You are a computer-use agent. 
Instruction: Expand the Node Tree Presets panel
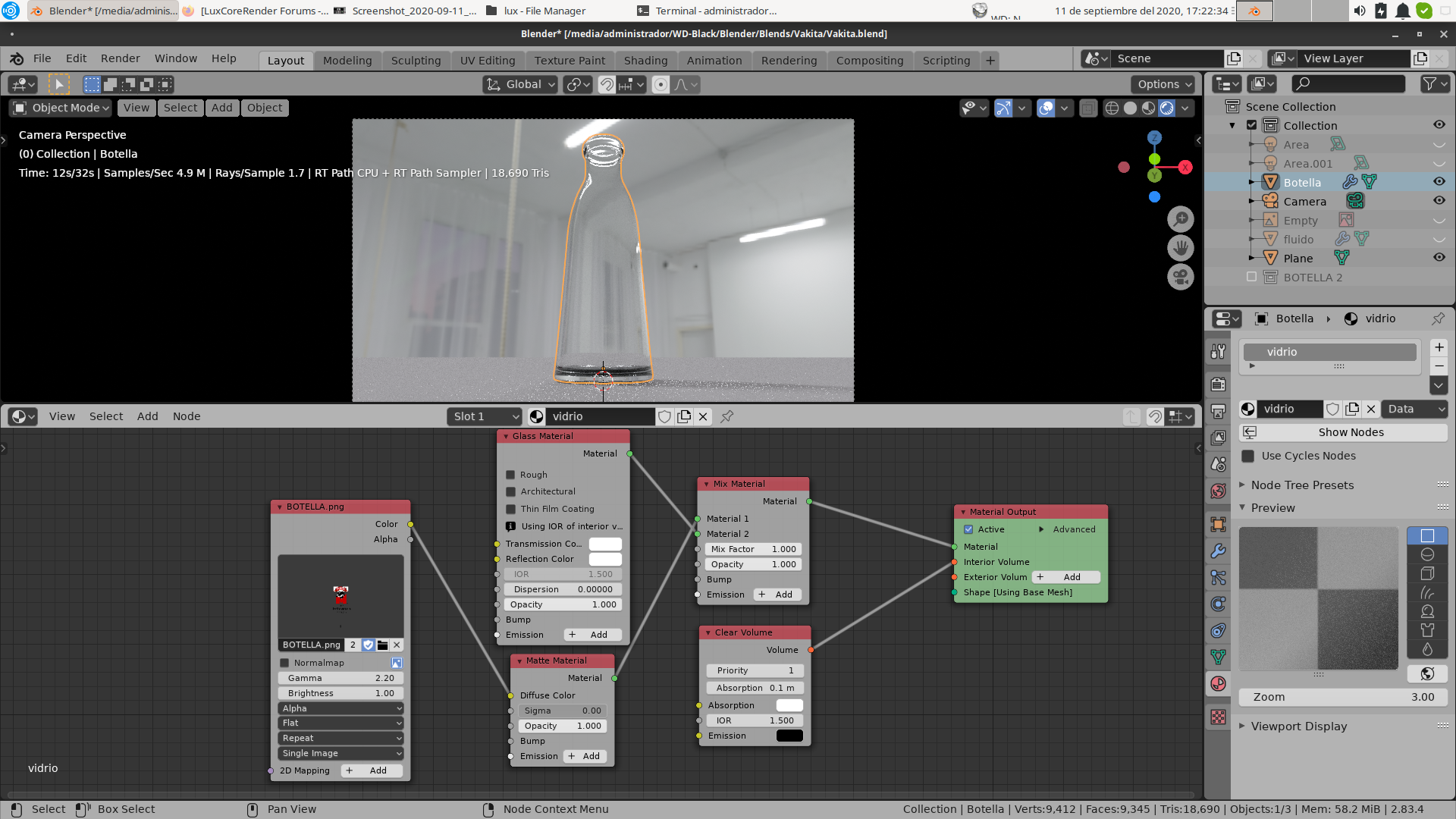click(x=1302, y=485)
